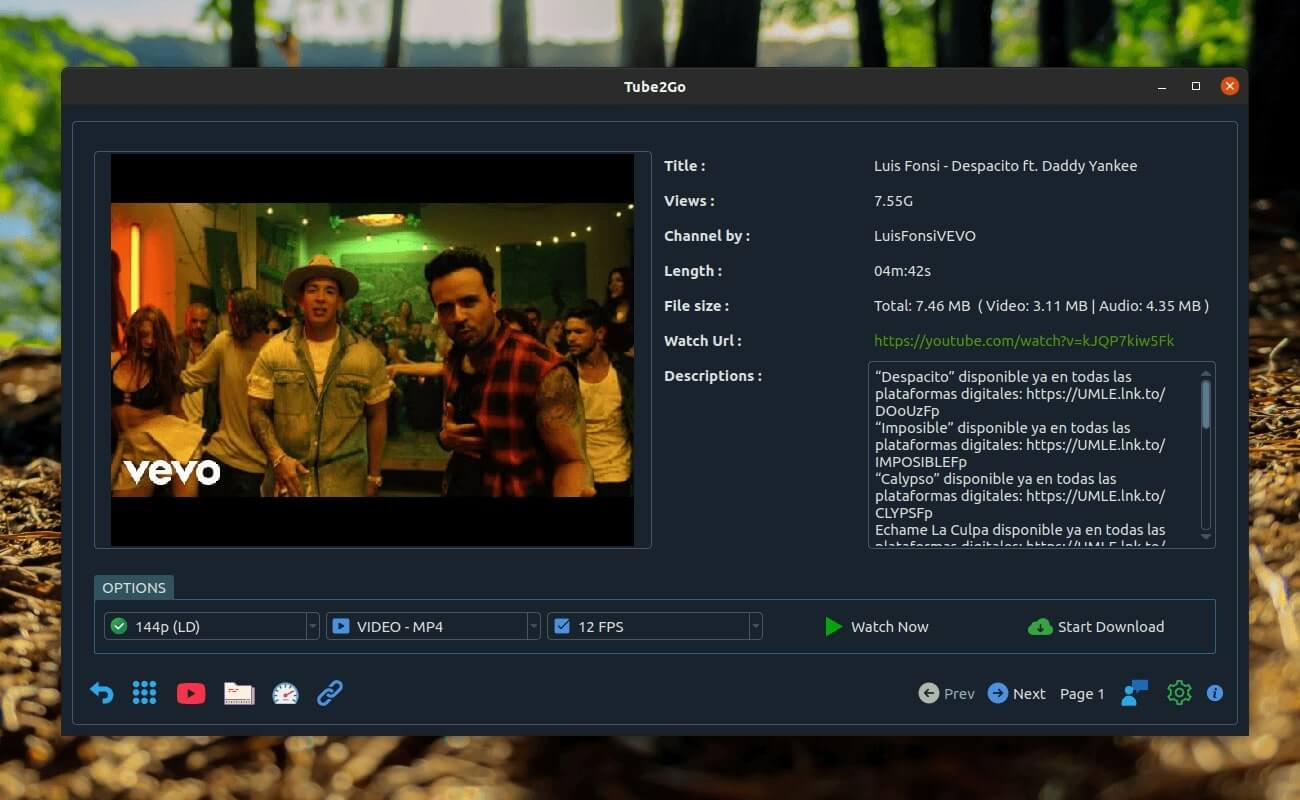Screen dimensions: 1300x800
Task: Click the blue chain link icon
Action: click(x=330, y=693)
